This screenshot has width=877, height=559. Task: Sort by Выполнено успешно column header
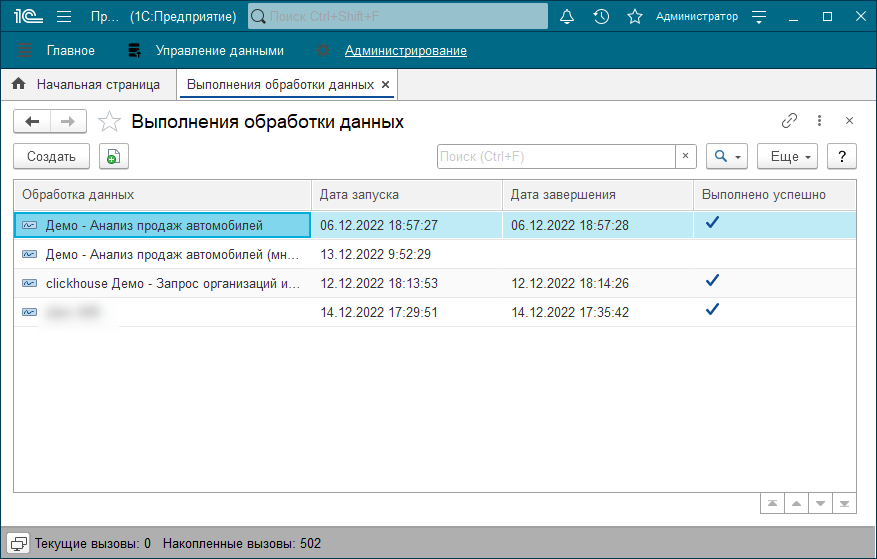775,195
